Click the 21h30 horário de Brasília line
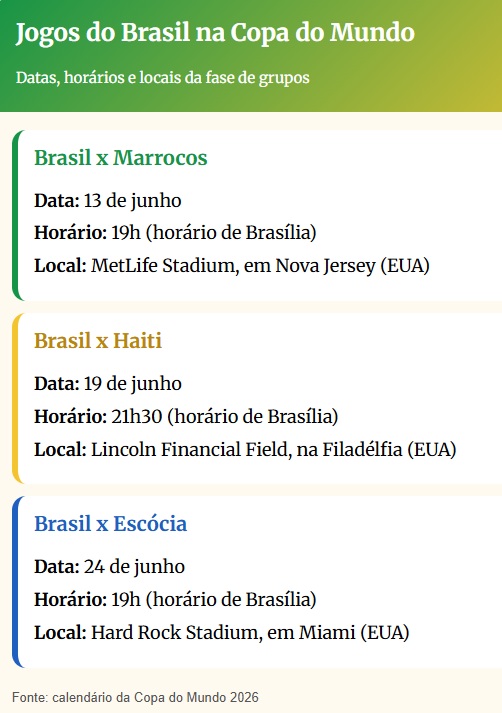This screenshot has width=502, height=713. (x=186, y=417)
